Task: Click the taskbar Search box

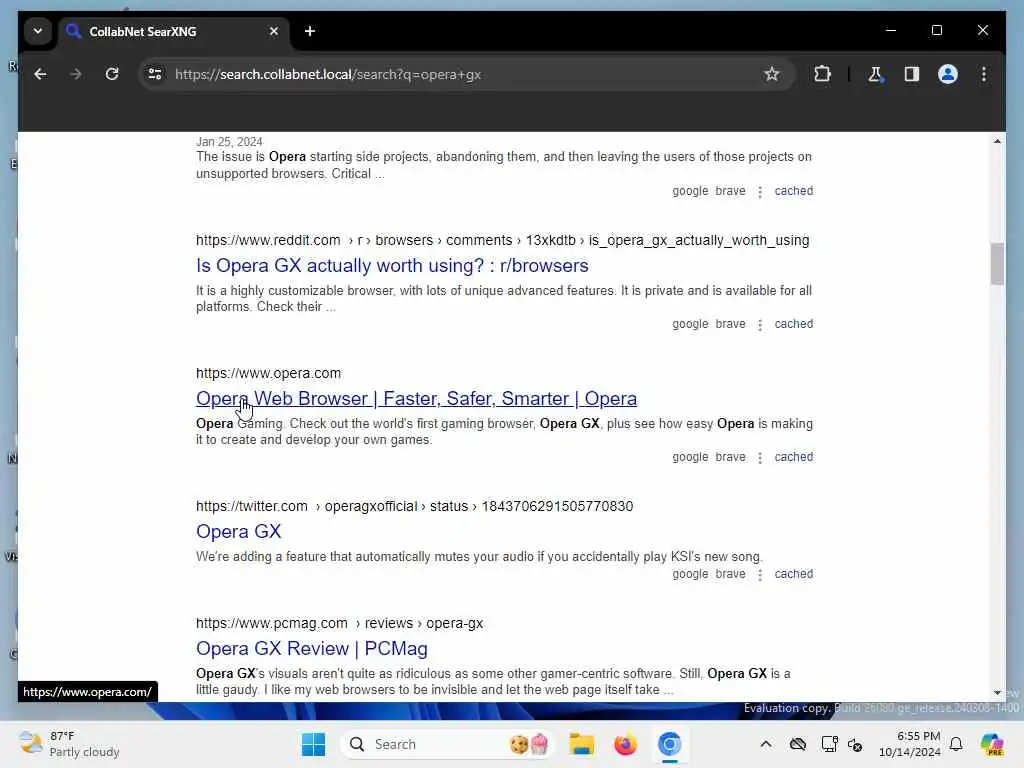Action: (x=447, y=744)
